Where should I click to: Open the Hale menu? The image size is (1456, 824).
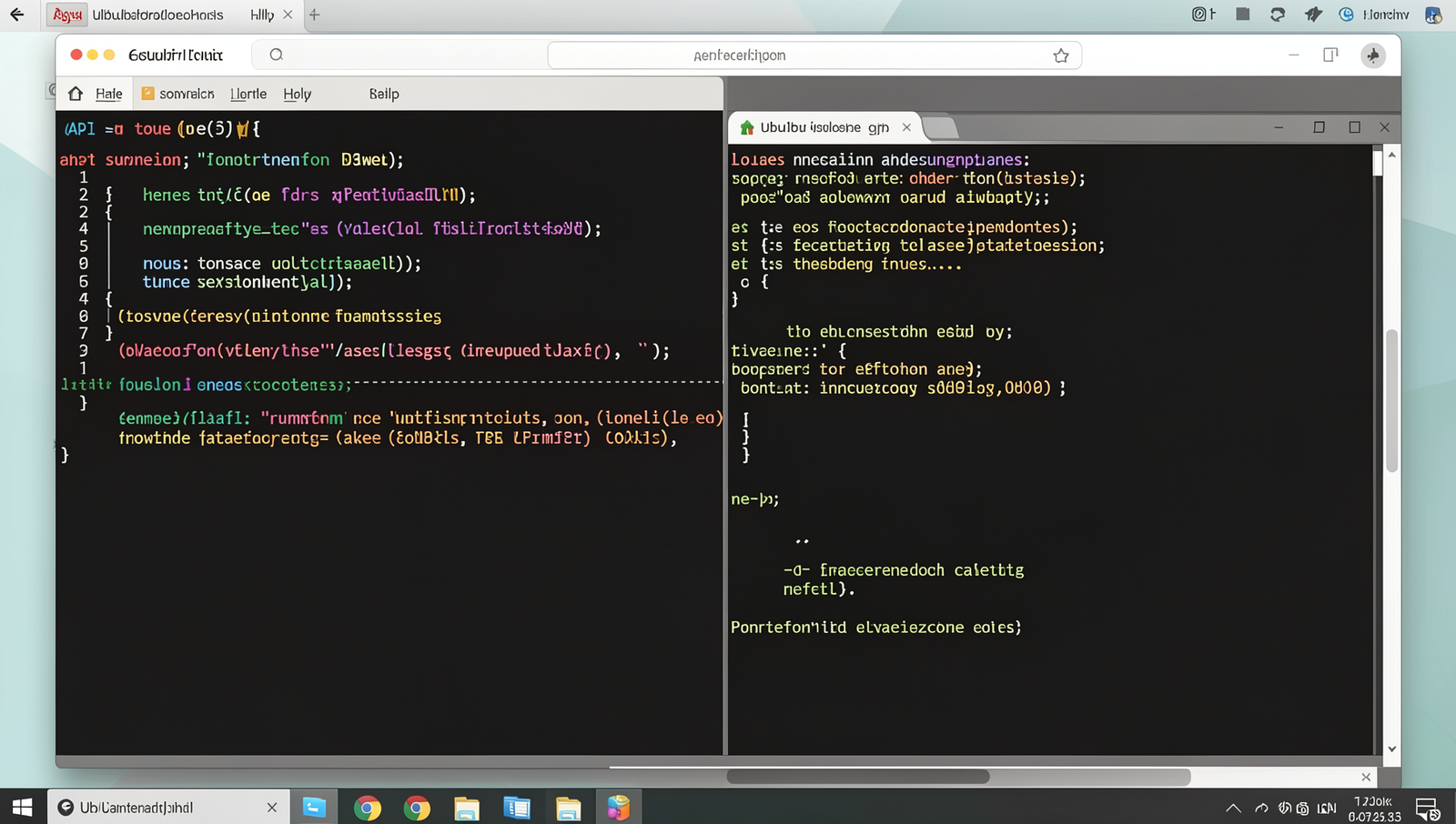point(109,94)
